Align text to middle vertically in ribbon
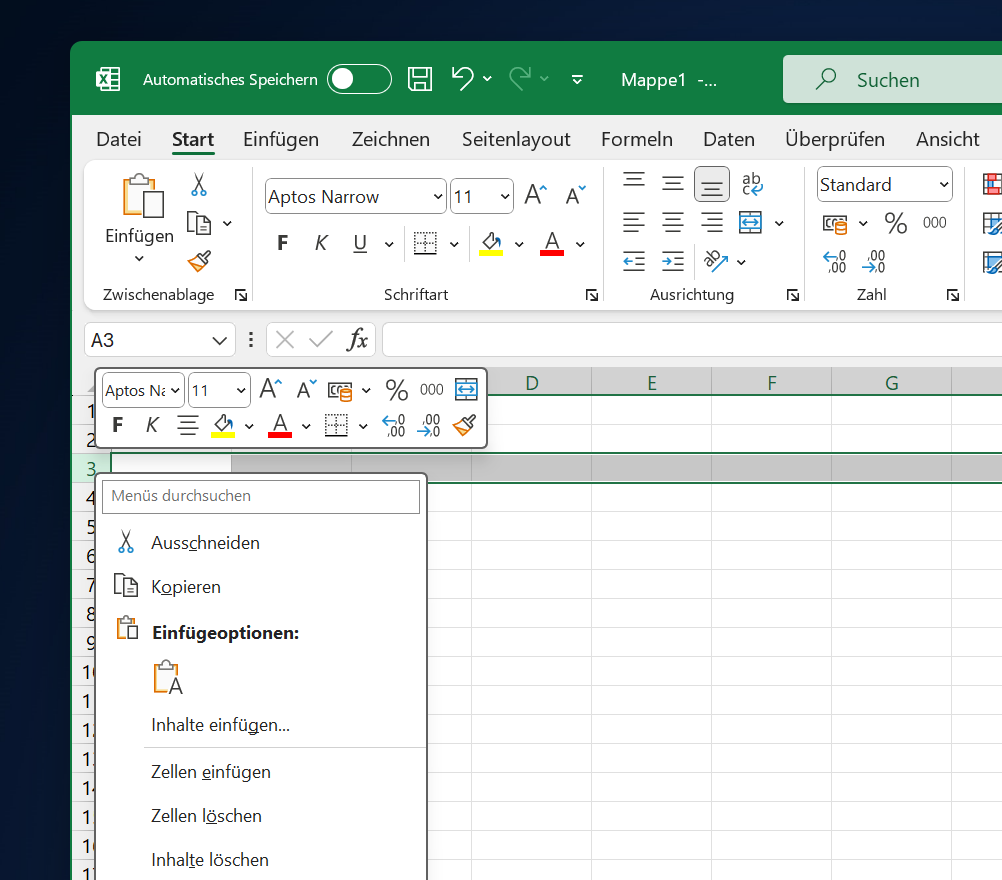 [x=673, y=184]
